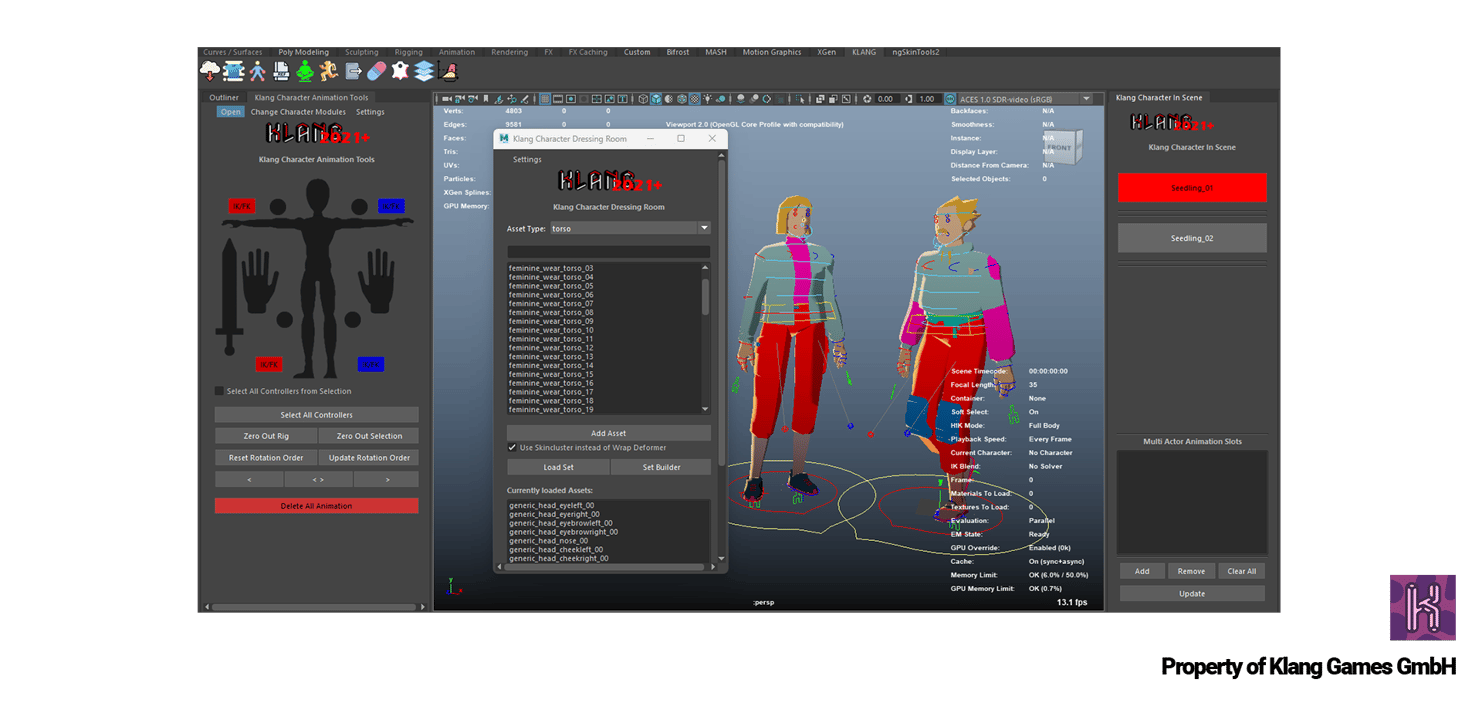Click the stacked layers shelf icon

[x=425, y=70]
